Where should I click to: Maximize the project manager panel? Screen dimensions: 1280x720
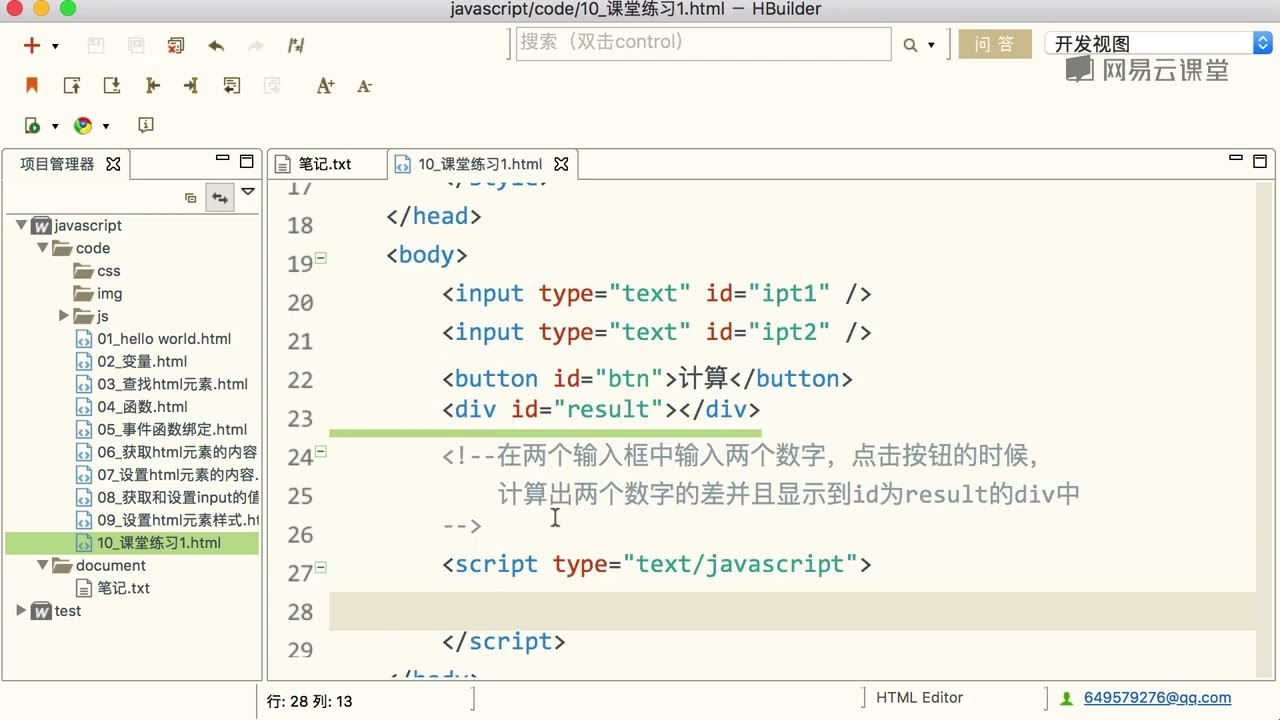[247, 161]
